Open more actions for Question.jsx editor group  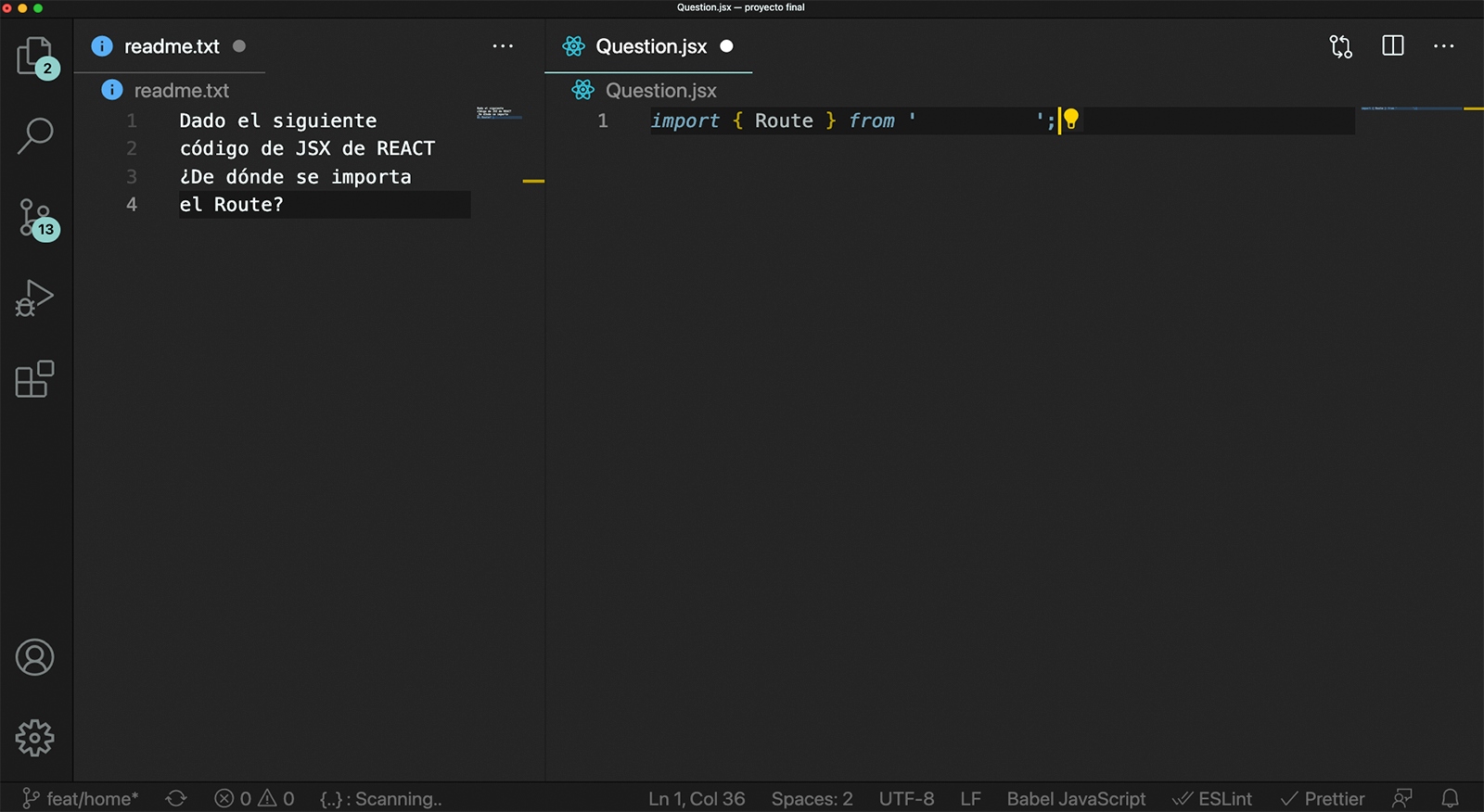(x=1443, y=46)
